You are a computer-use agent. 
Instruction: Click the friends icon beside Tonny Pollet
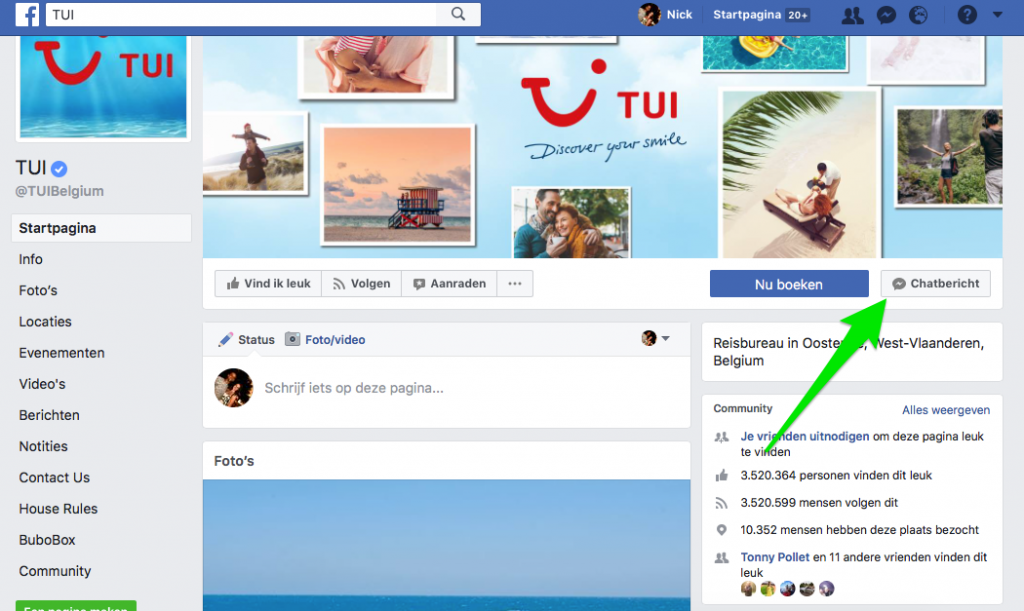(x=722, y=557)
